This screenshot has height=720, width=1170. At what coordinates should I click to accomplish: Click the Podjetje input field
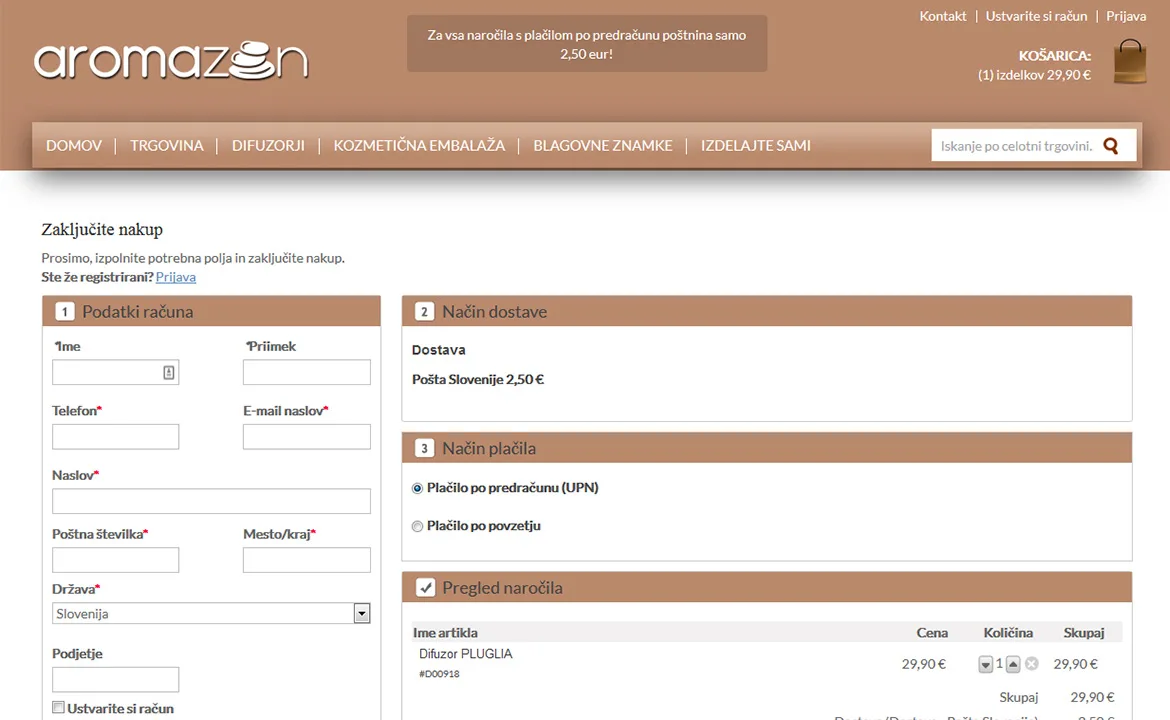click(116, 680)
